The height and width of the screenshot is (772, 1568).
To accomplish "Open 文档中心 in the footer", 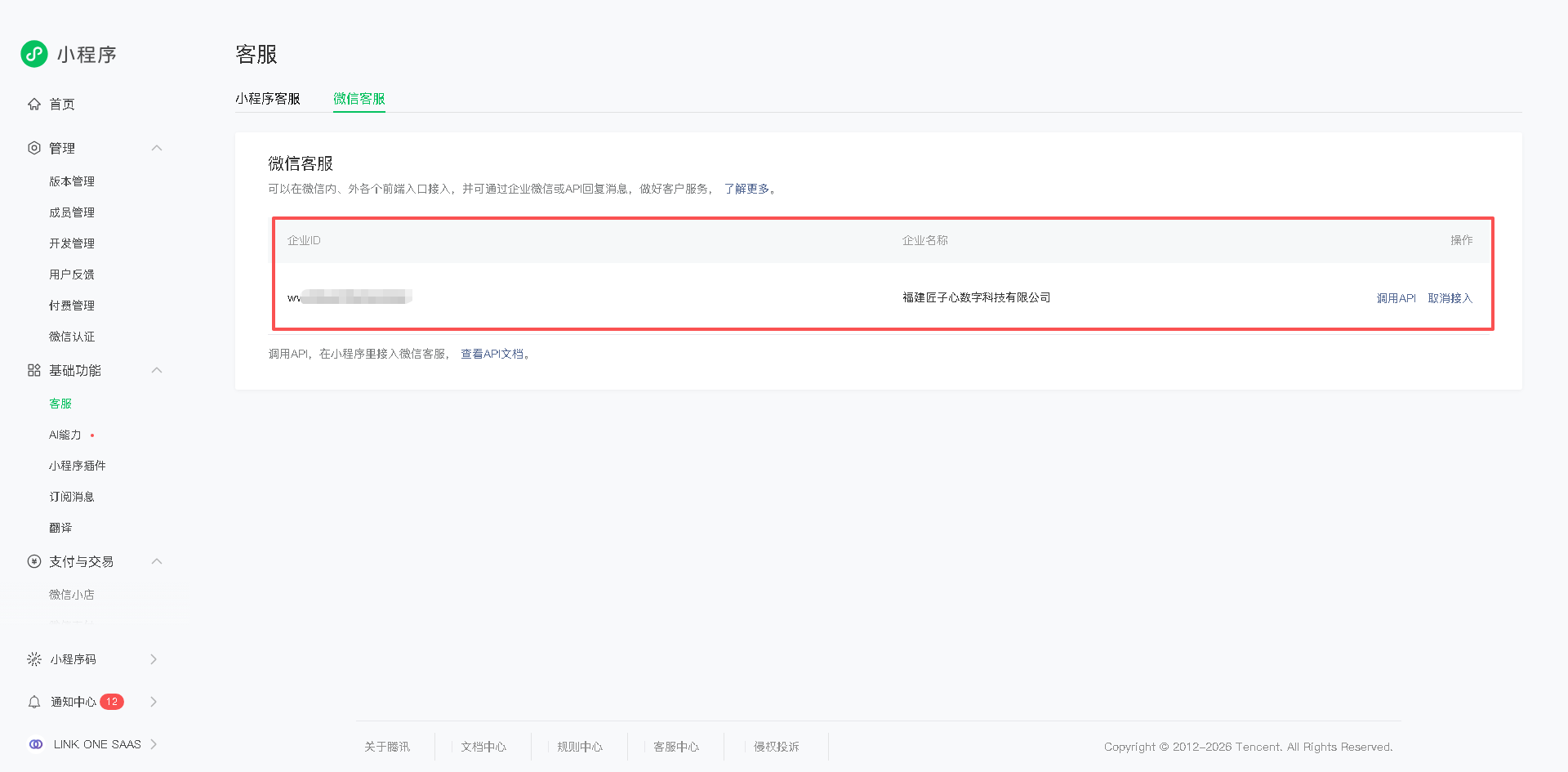I will (x=483, y=747).
